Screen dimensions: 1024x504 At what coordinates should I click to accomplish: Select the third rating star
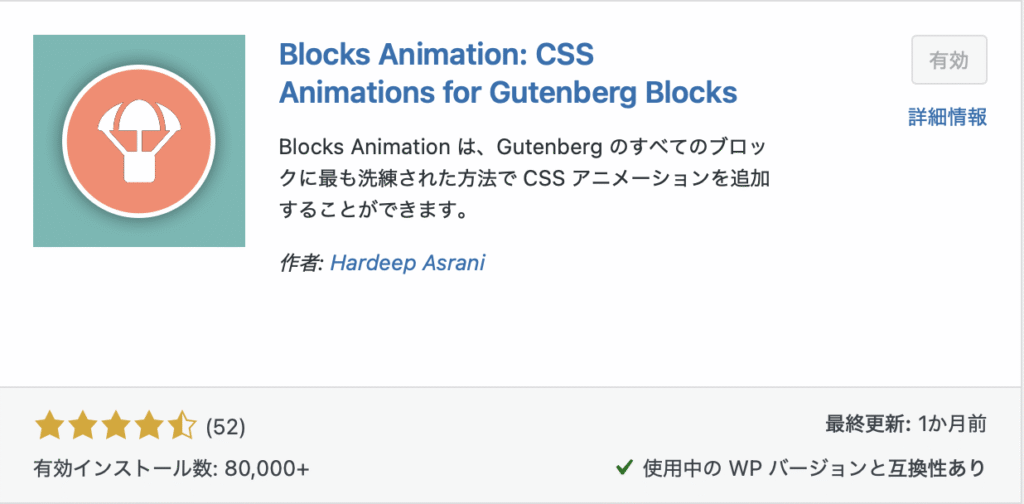116,427
